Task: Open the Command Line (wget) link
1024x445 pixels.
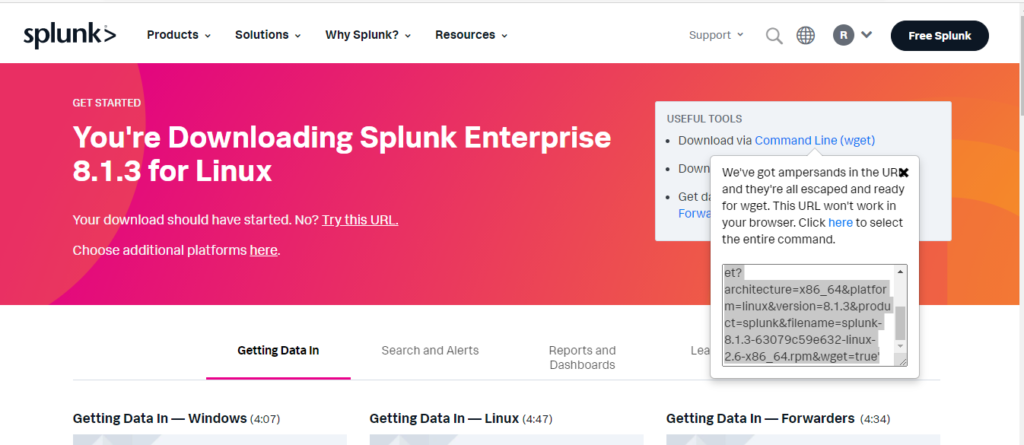Action: click(815, 140)
